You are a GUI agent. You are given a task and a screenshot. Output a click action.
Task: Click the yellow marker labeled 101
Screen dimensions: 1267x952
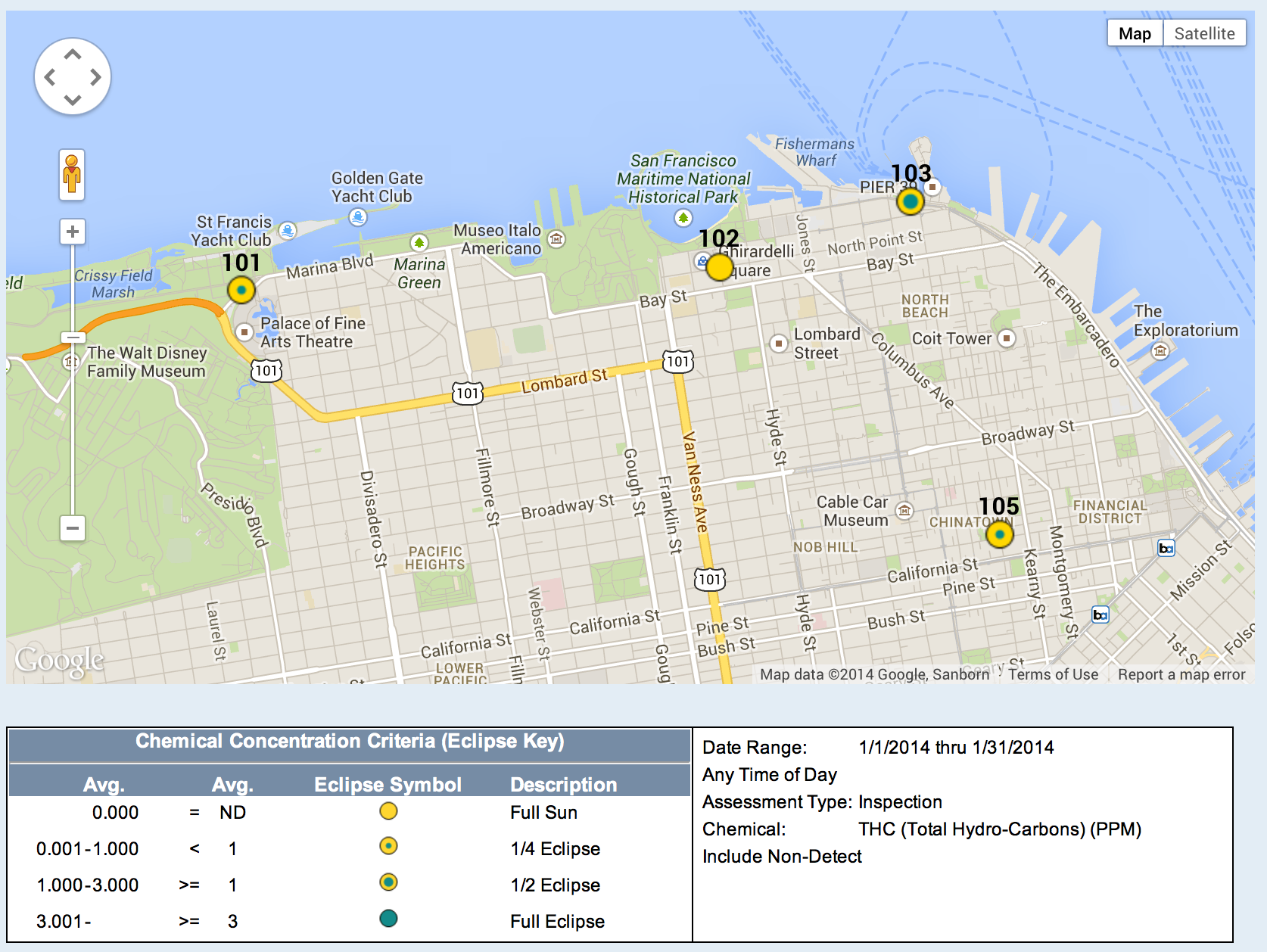(x=241, y=290)
